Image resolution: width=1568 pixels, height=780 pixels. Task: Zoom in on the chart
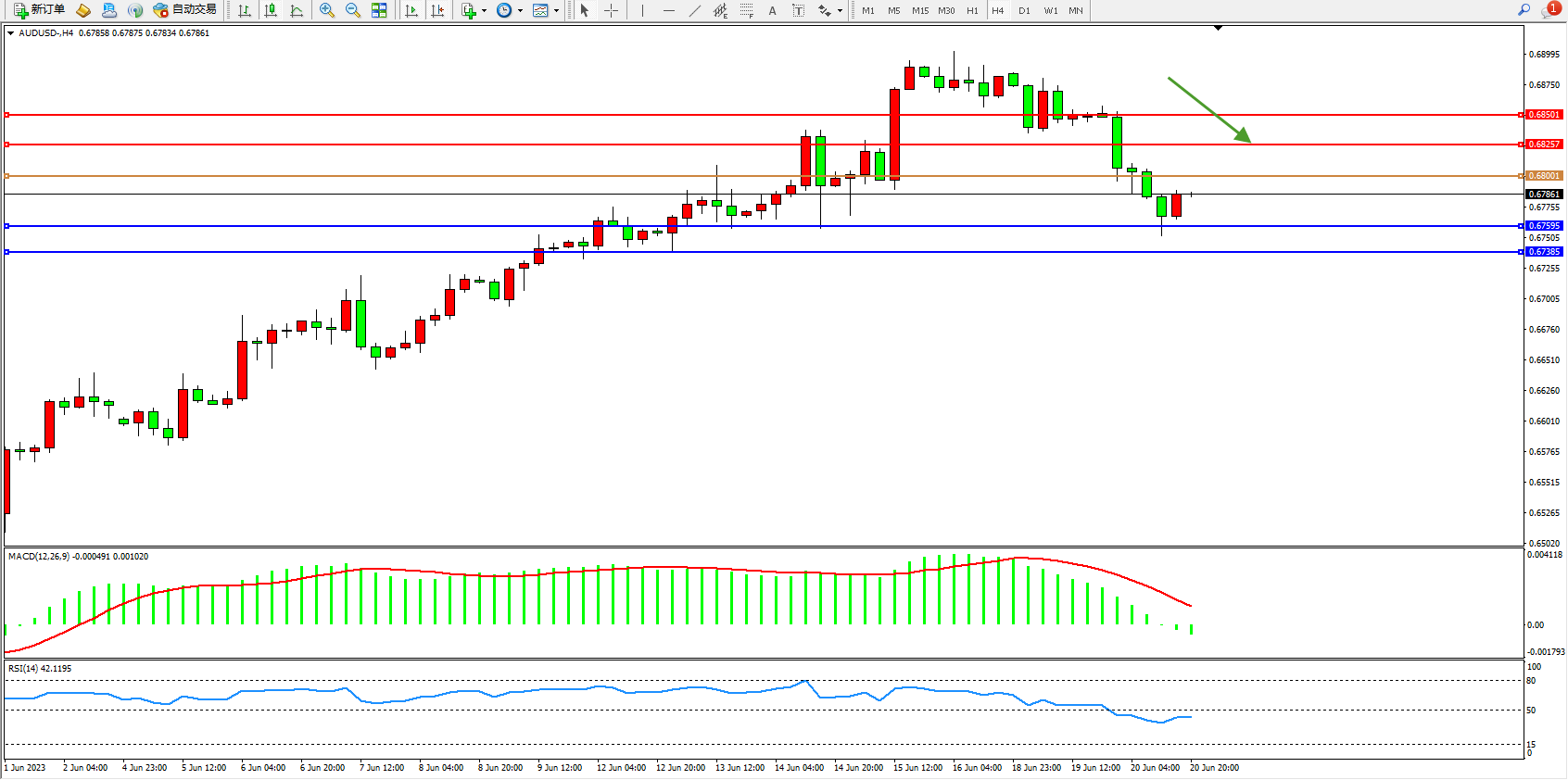(x=326, y=10)
